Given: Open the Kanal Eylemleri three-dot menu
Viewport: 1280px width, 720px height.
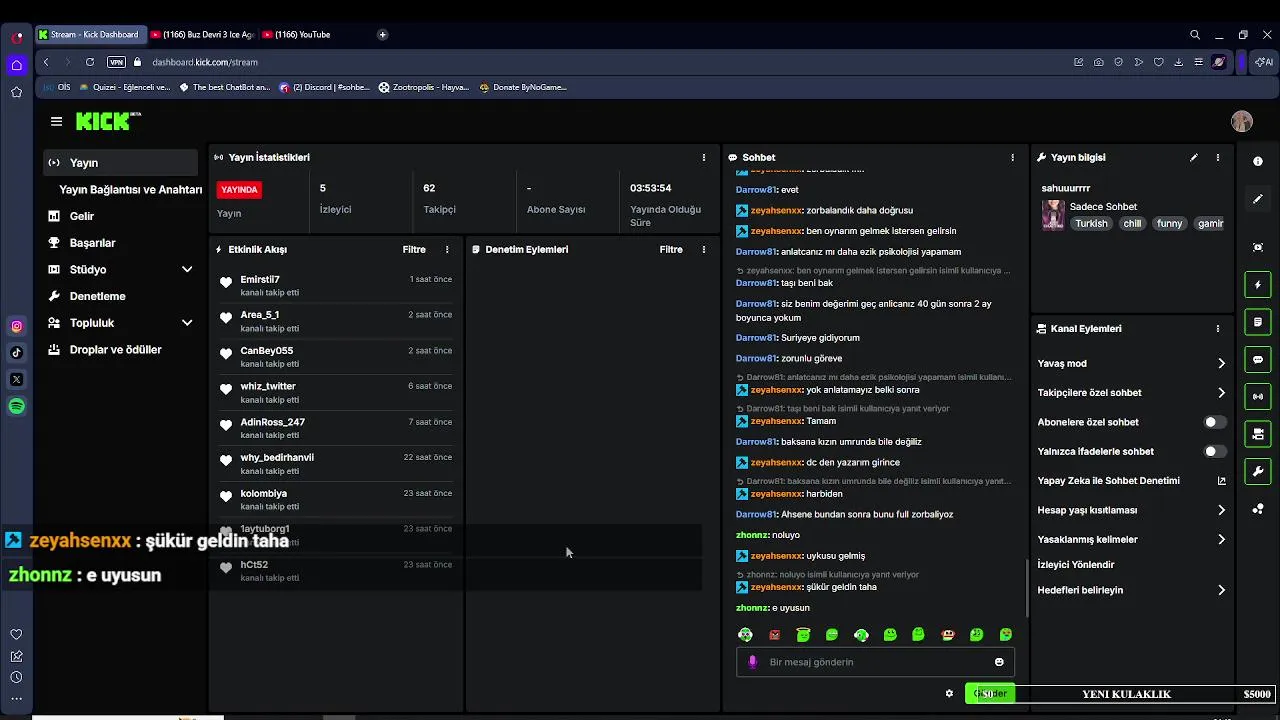Looking at the screenshot, I should (x=1217, y=328).
